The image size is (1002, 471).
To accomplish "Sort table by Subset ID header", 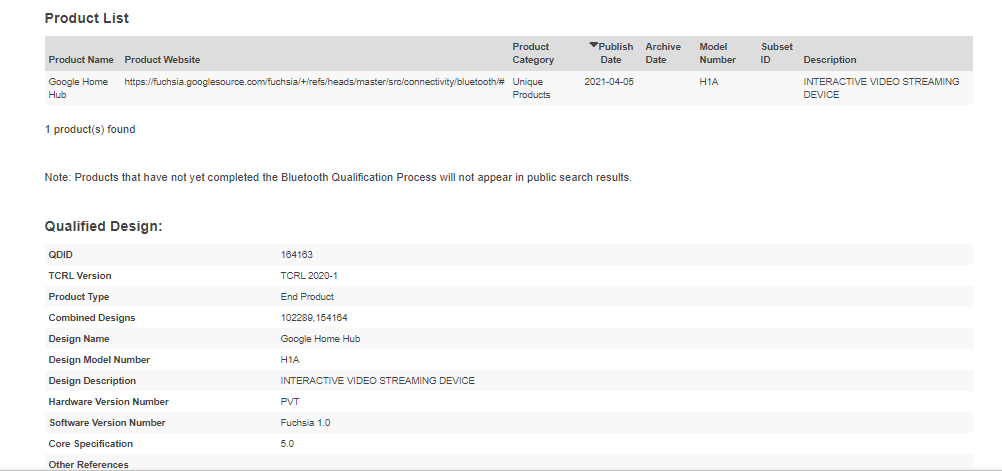I will [776, 53].
